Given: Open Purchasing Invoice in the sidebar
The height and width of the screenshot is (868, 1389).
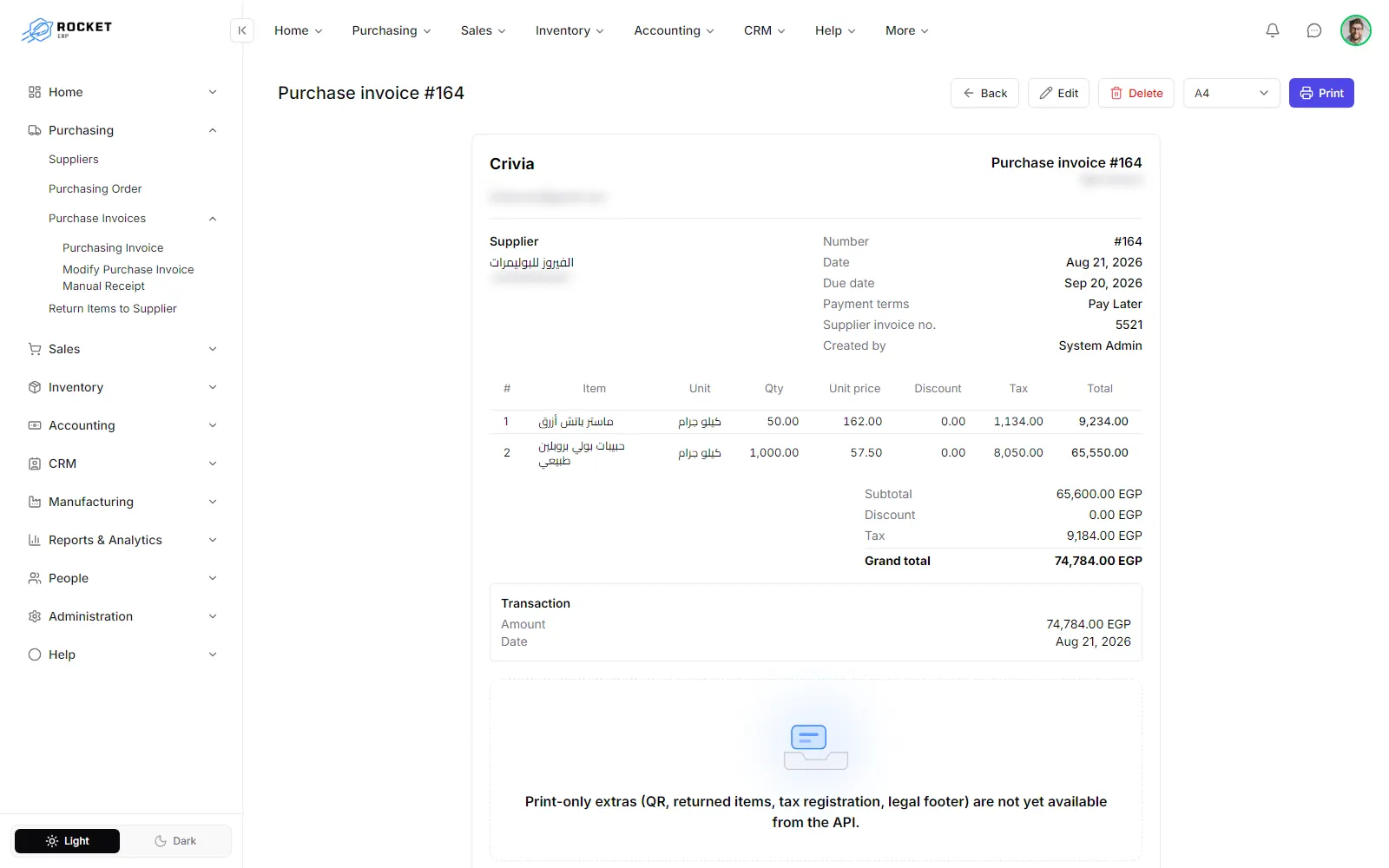Looking at the screenshot, I should click(113, 248).
